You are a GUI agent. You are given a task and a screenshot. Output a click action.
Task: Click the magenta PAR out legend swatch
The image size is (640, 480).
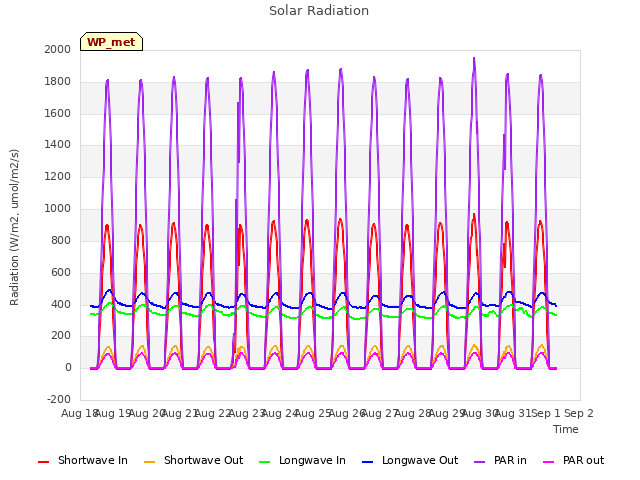[x=549, y=462]
